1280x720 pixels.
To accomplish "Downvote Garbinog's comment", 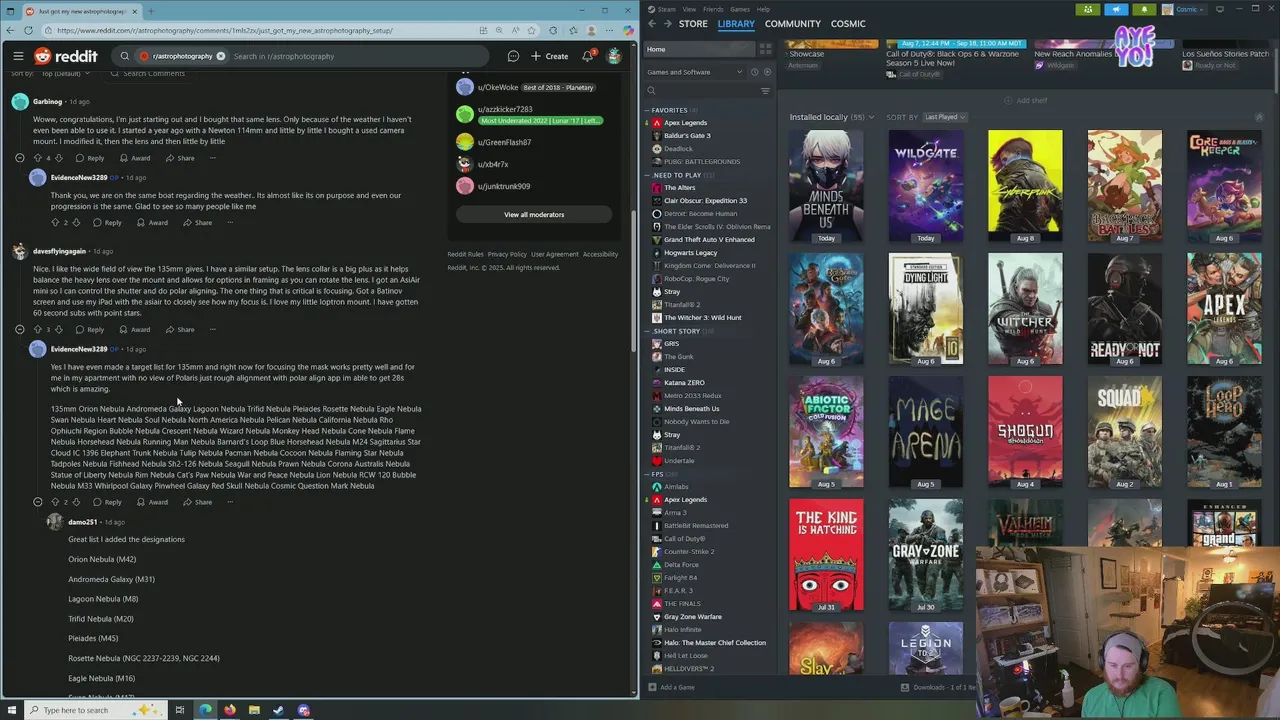I will pos(58,158).
